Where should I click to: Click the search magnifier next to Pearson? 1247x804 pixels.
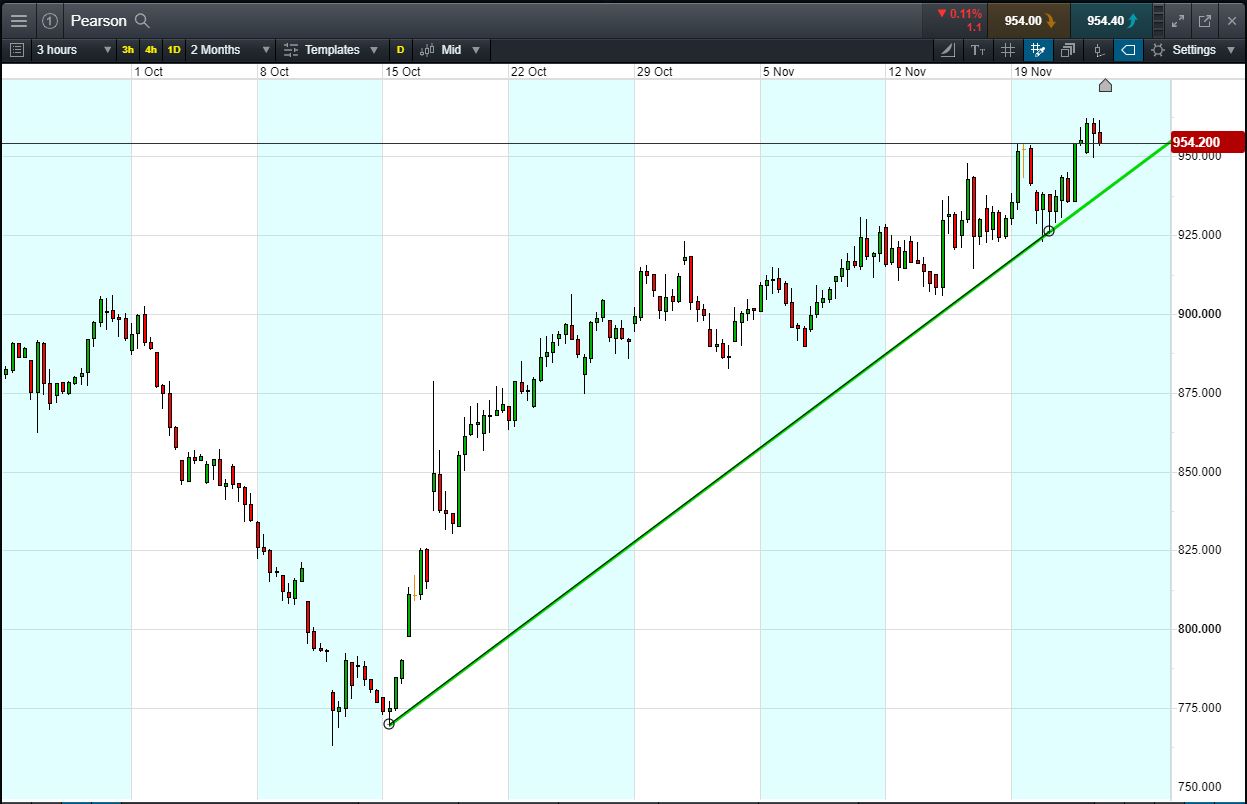(x=142, y=20)
